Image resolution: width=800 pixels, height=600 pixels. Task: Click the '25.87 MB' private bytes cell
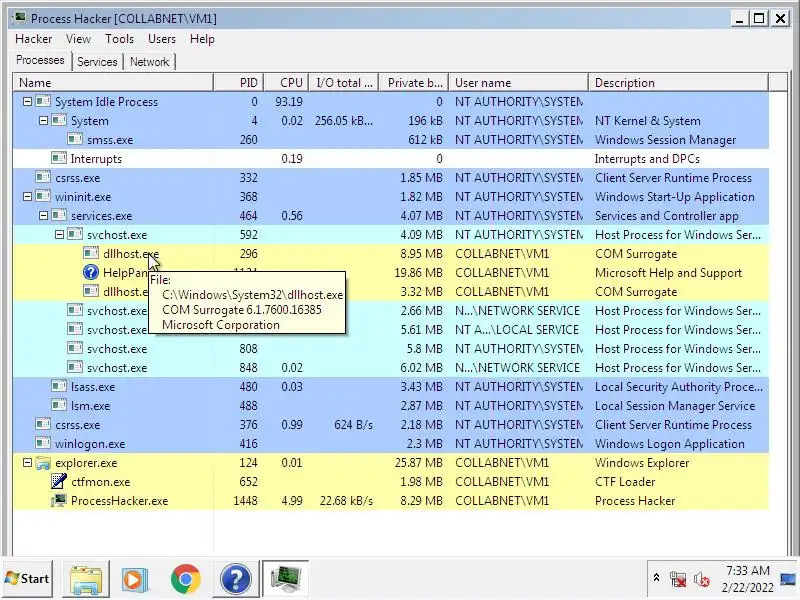point(418,463)
